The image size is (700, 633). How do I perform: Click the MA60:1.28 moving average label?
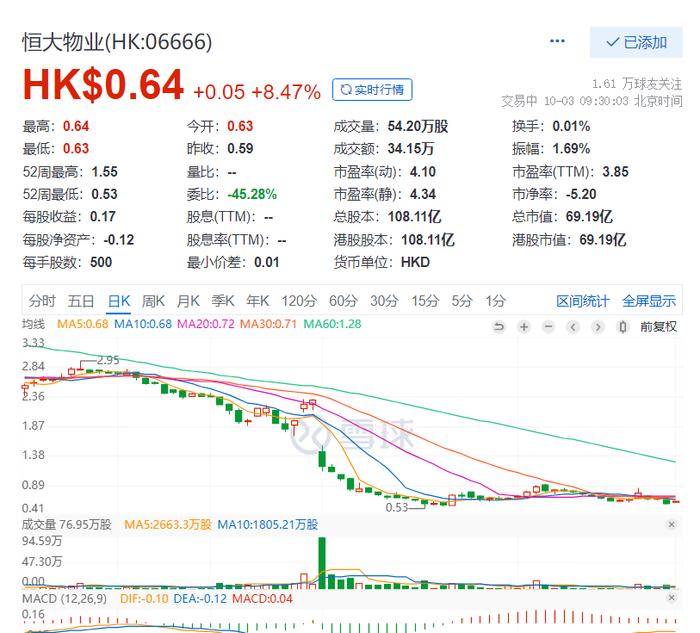point(332,324)
